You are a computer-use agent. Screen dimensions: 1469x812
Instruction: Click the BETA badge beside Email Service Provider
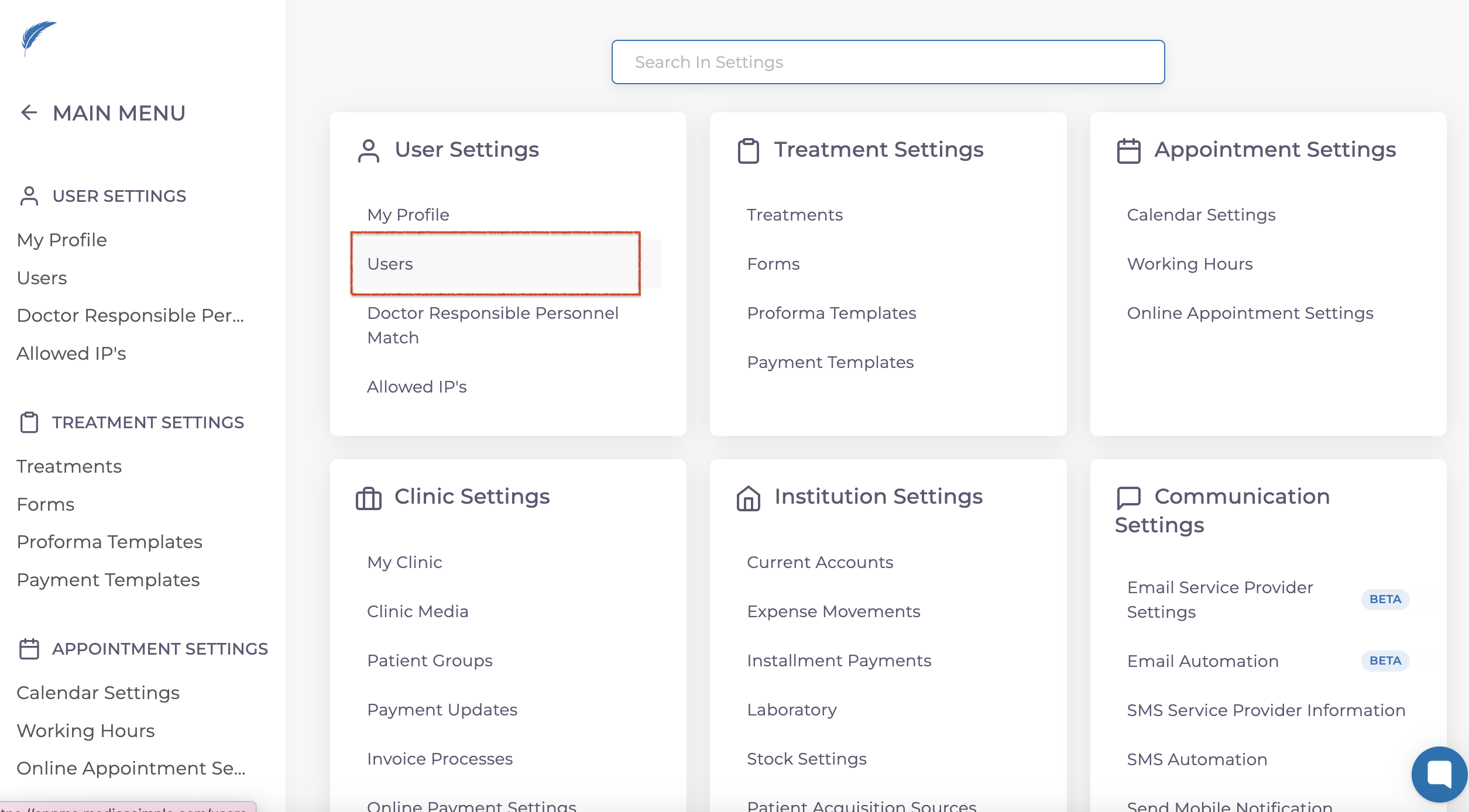pos(1385,599)
